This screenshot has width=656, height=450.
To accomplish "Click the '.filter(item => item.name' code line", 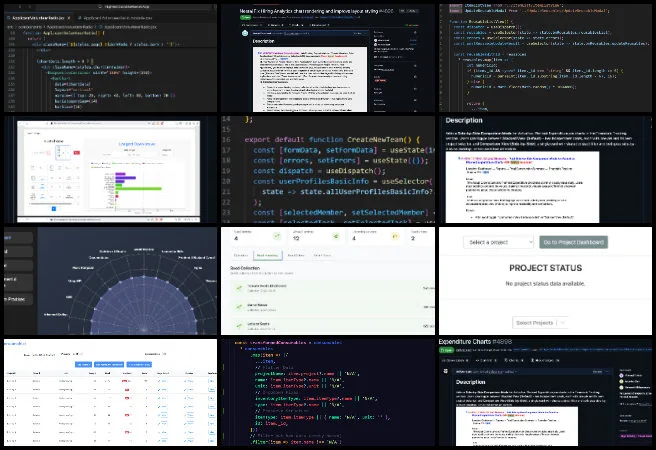I will (x=296, y=442).
